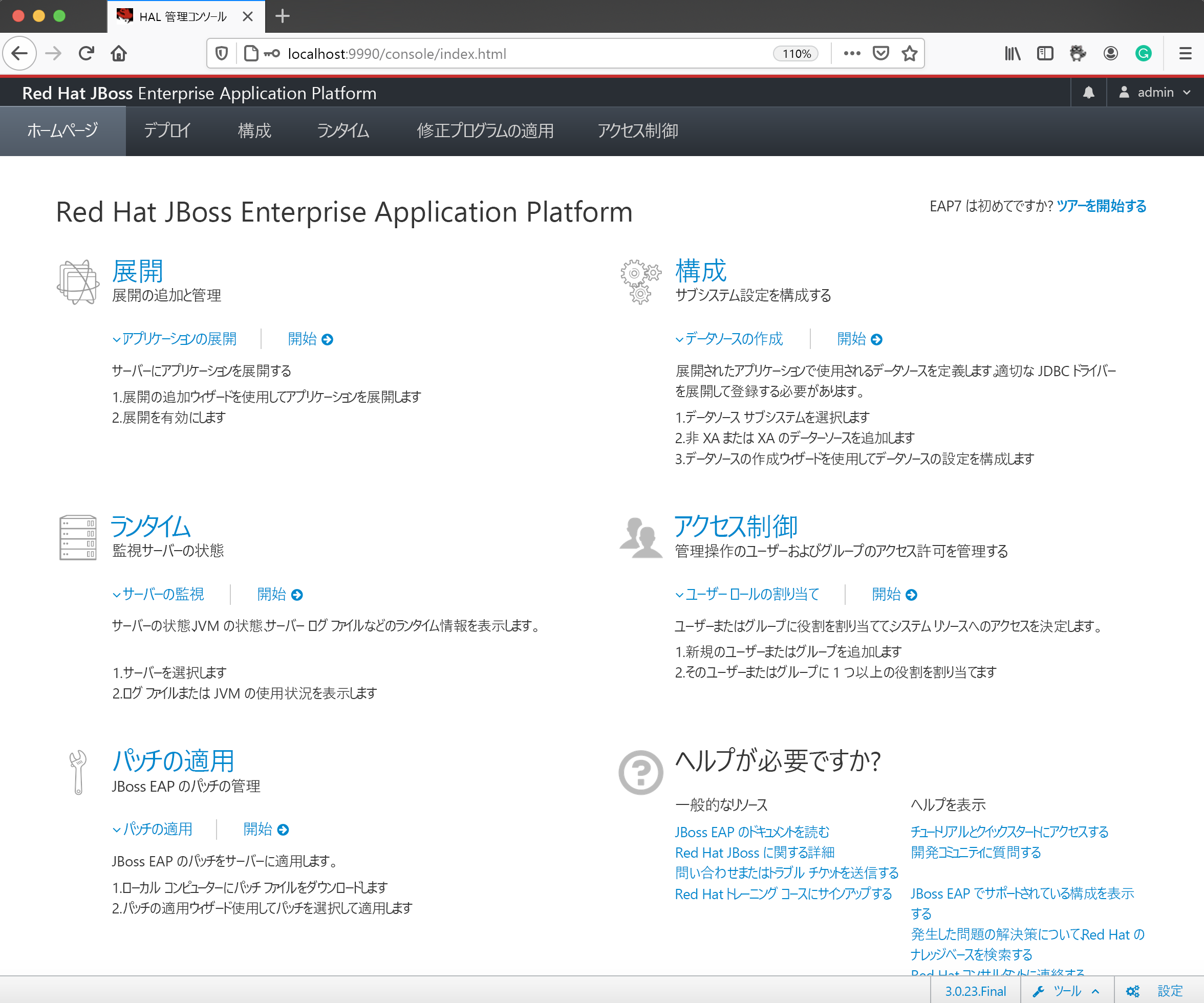Viewport: 1204px width, 1003px height.
Task: Click the 構成 gears section icon
Action: 640,281
